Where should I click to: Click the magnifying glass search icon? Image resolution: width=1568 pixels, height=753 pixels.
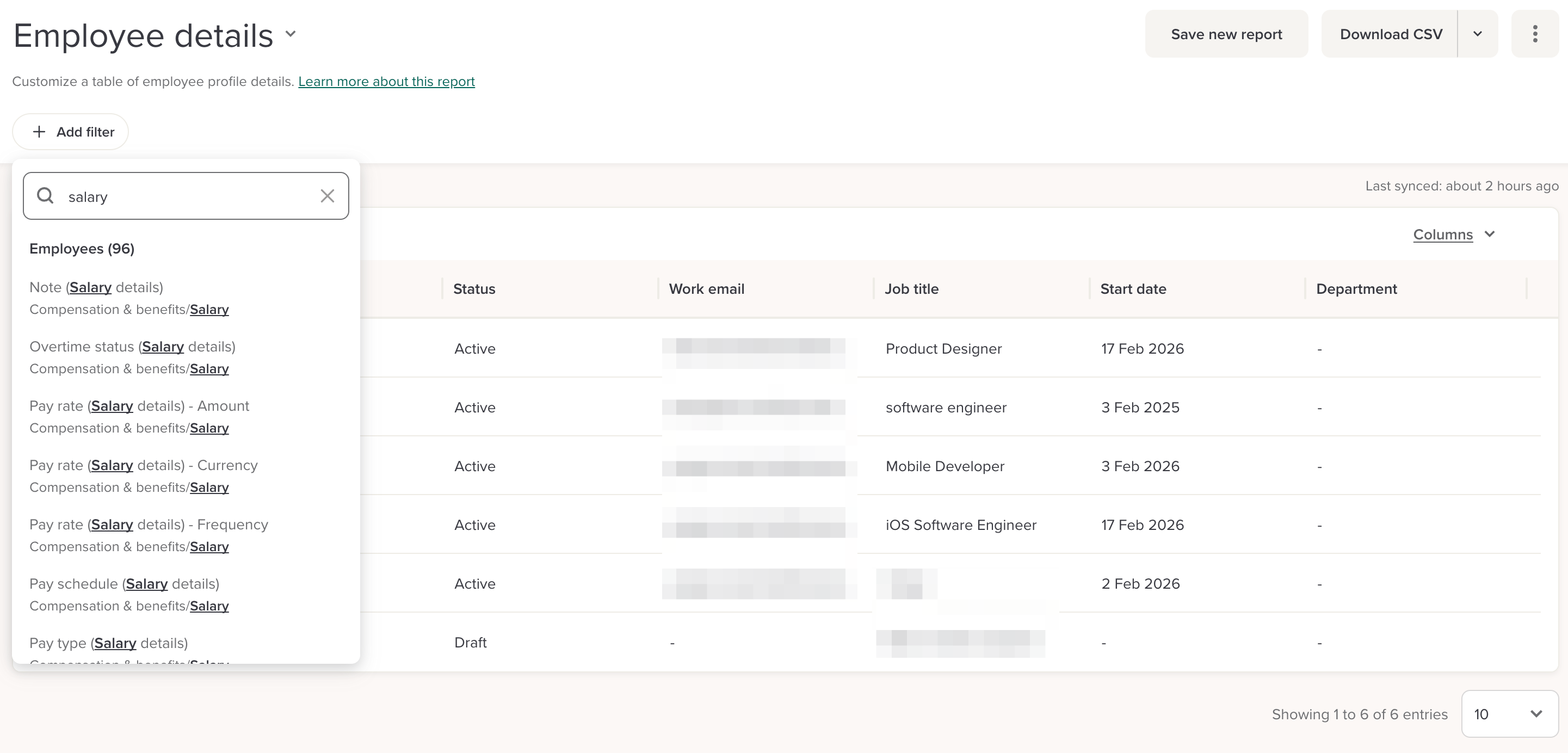point(45,196)
